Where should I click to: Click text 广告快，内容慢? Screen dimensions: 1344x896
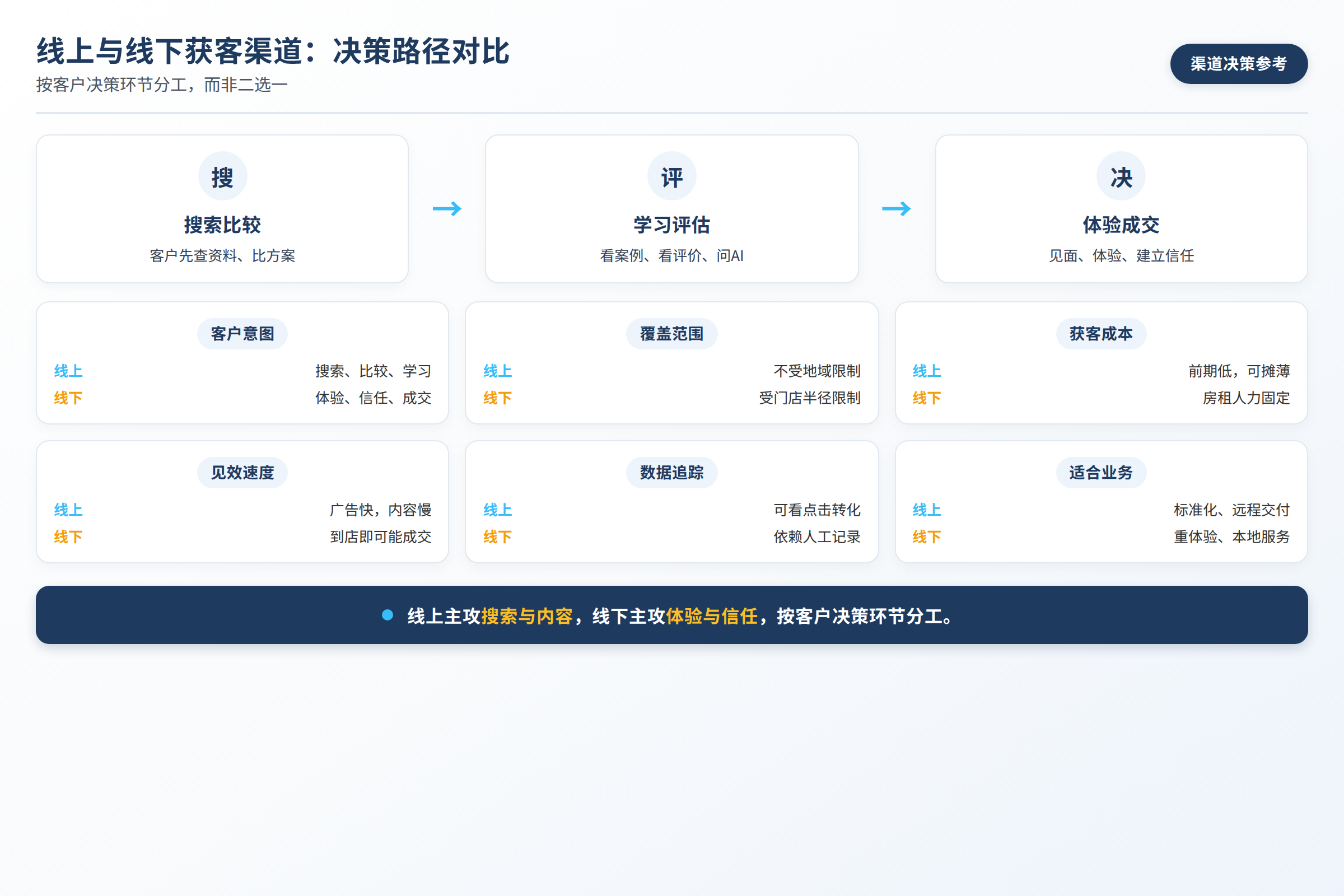pos(381,510)
